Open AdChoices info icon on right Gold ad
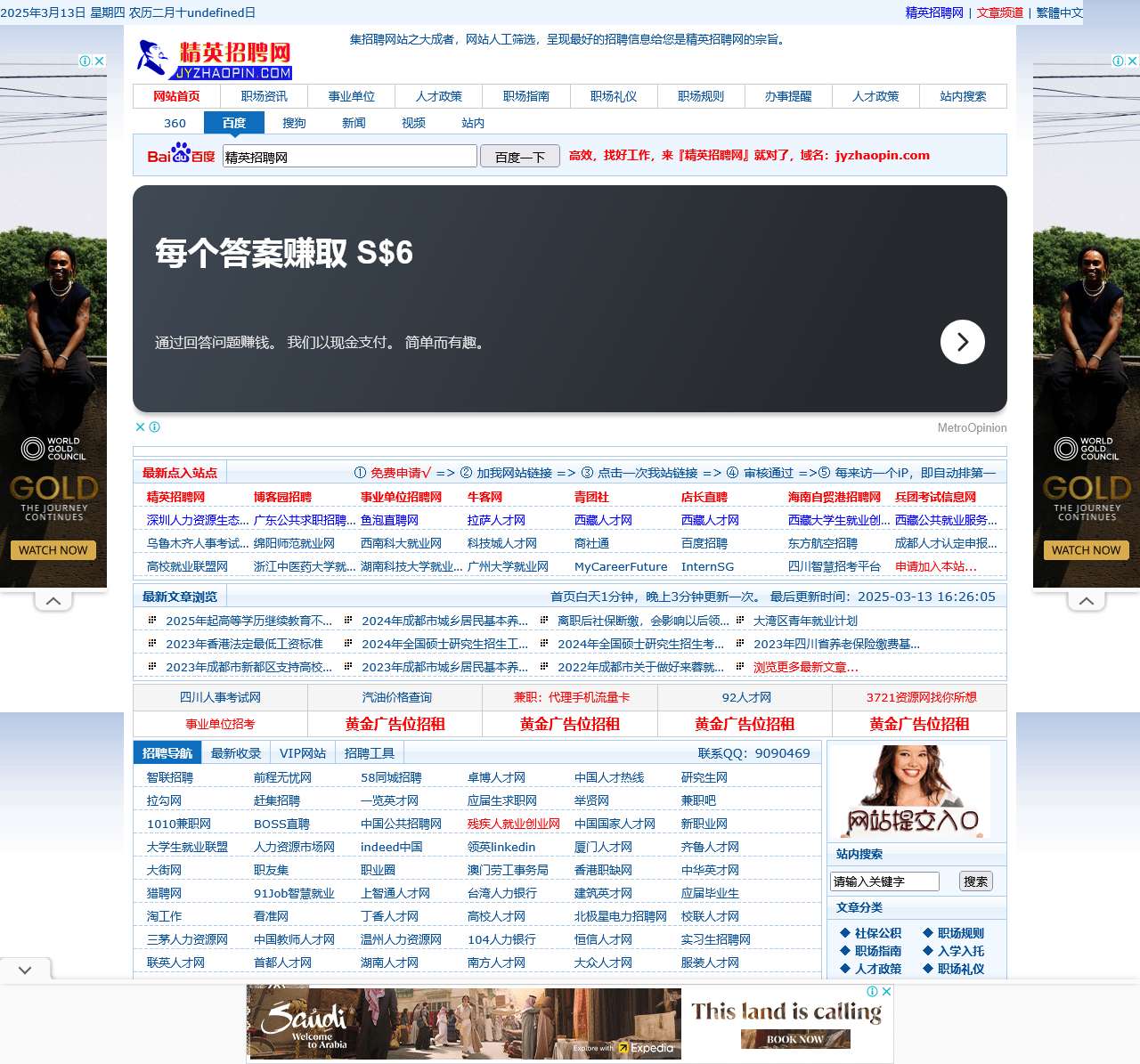This screenshot has width=1140, height=1064. tap(1119, 61)
